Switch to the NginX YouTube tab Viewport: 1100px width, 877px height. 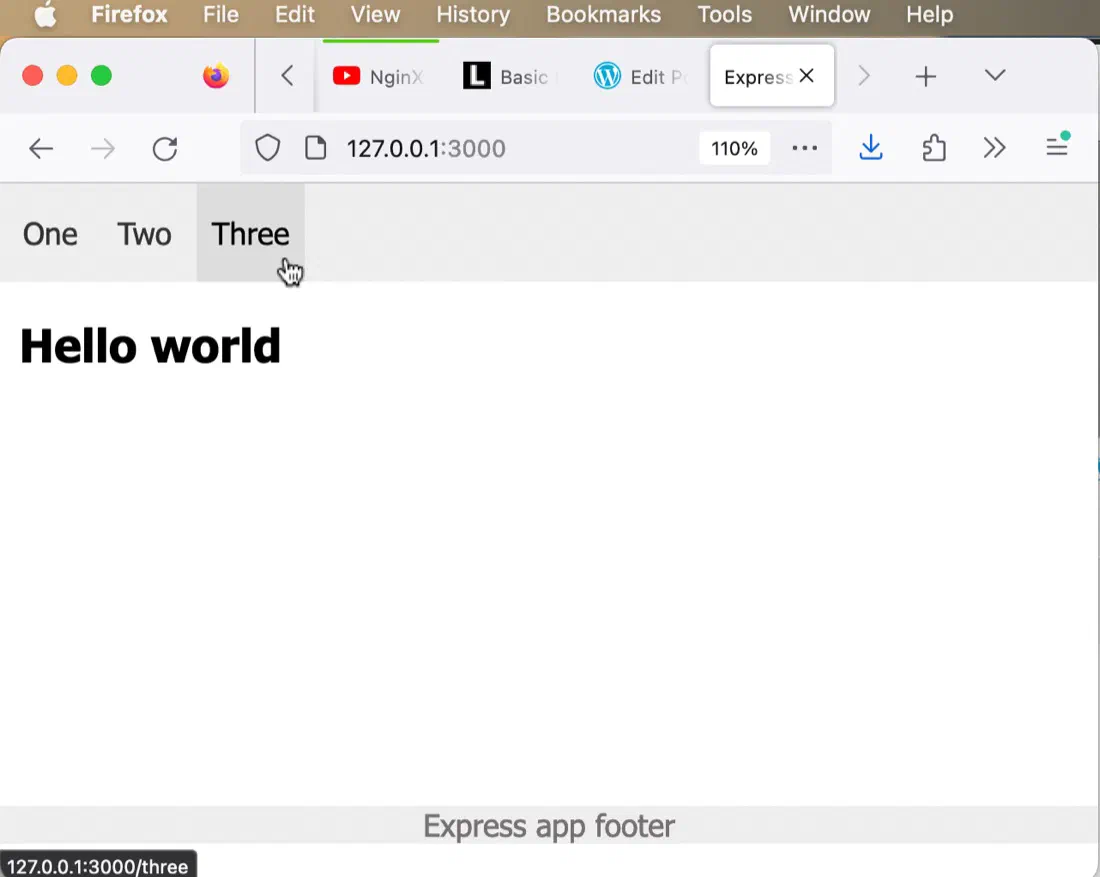click(x=378, y=76)
